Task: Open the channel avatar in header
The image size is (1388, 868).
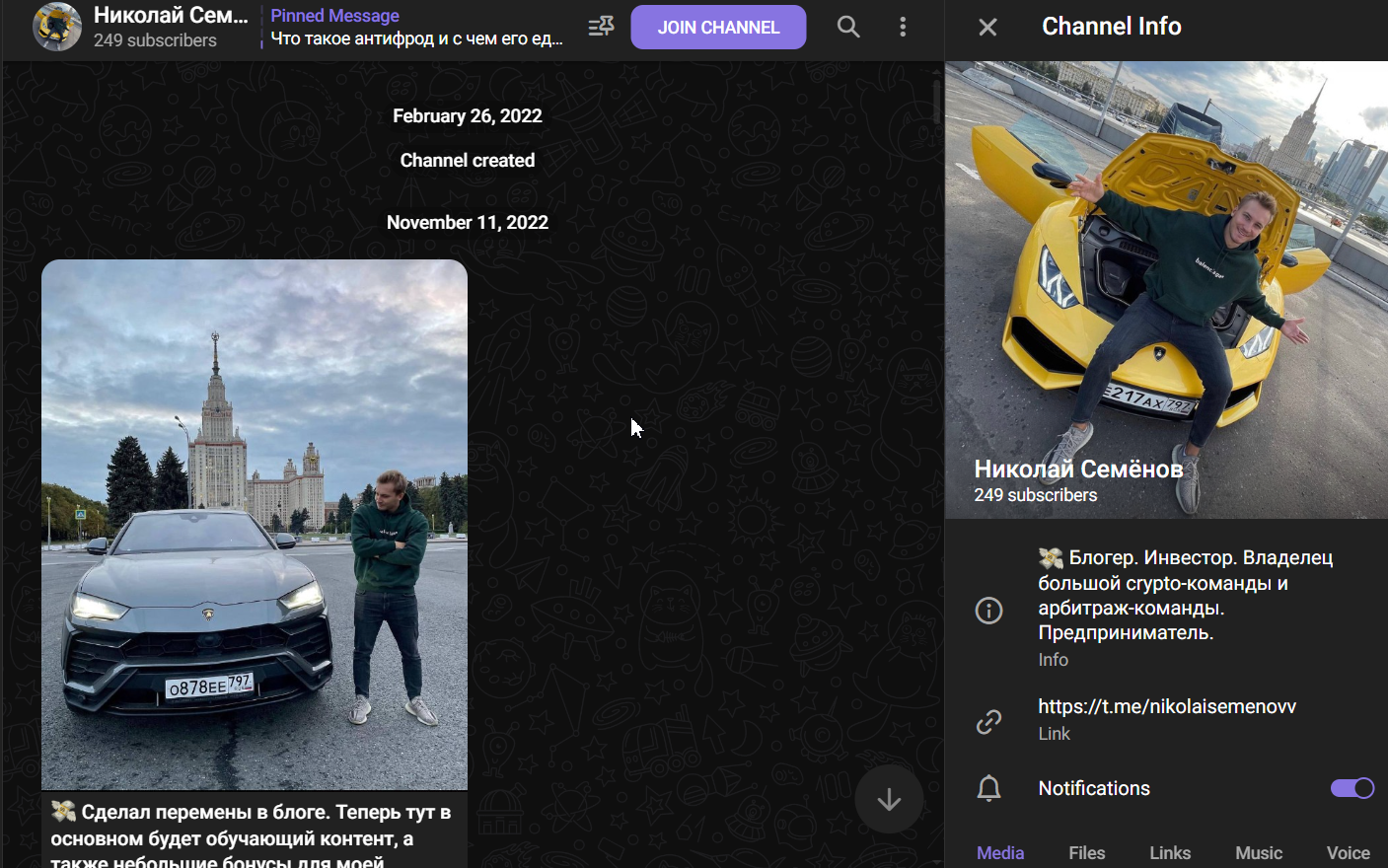Action: tap(57, 27)
